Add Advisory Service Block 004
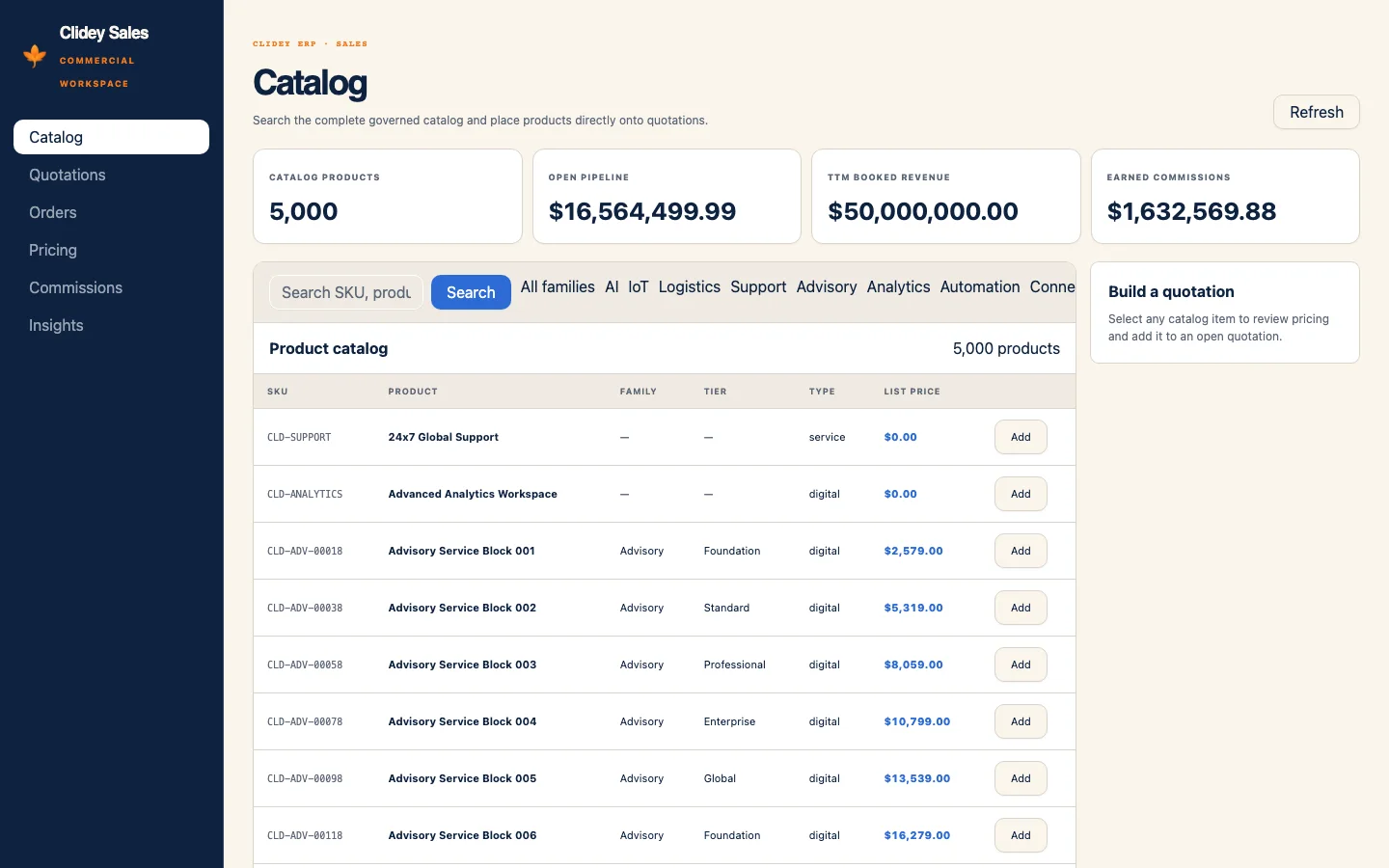Viewport: 1389px width, 868px height. pyautogui.click(x=1021, y=721)
